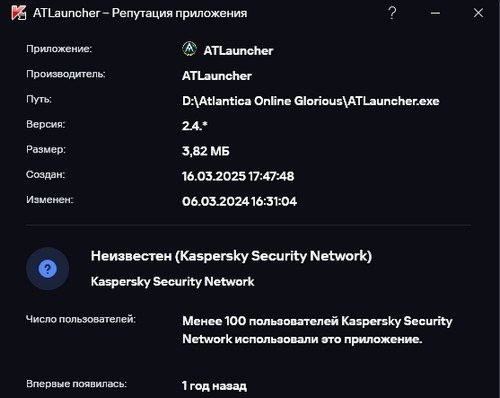Click the window title ATLauncher – Репутация приложения
Screen dimensions: 500x398
click(140, 13)
